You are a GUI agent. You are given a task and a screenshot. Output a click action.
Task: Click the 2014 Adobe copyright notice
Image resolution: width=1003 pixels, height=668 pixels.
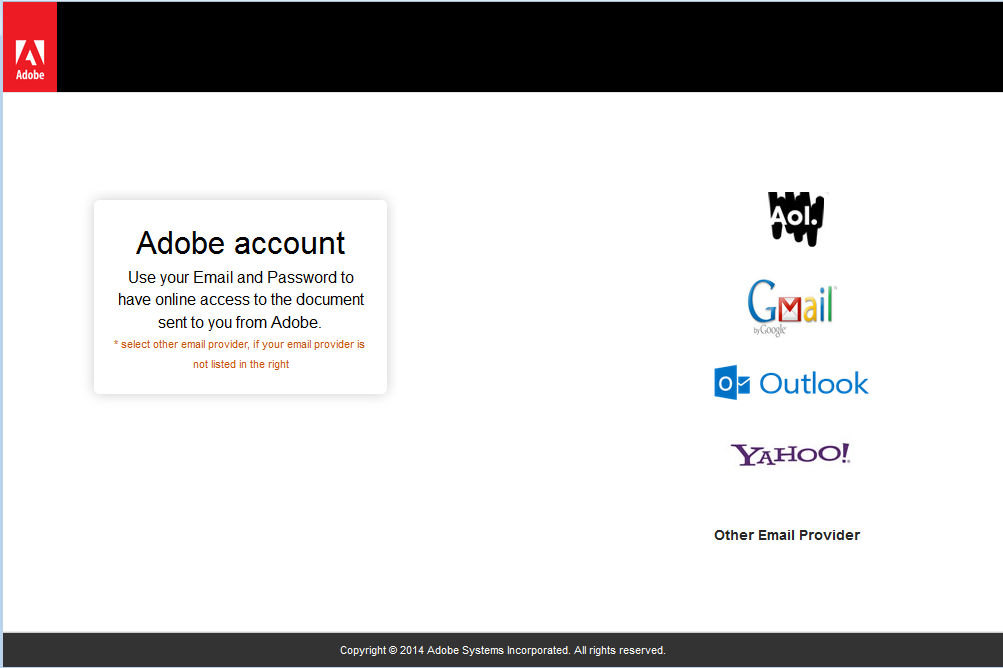503,650
